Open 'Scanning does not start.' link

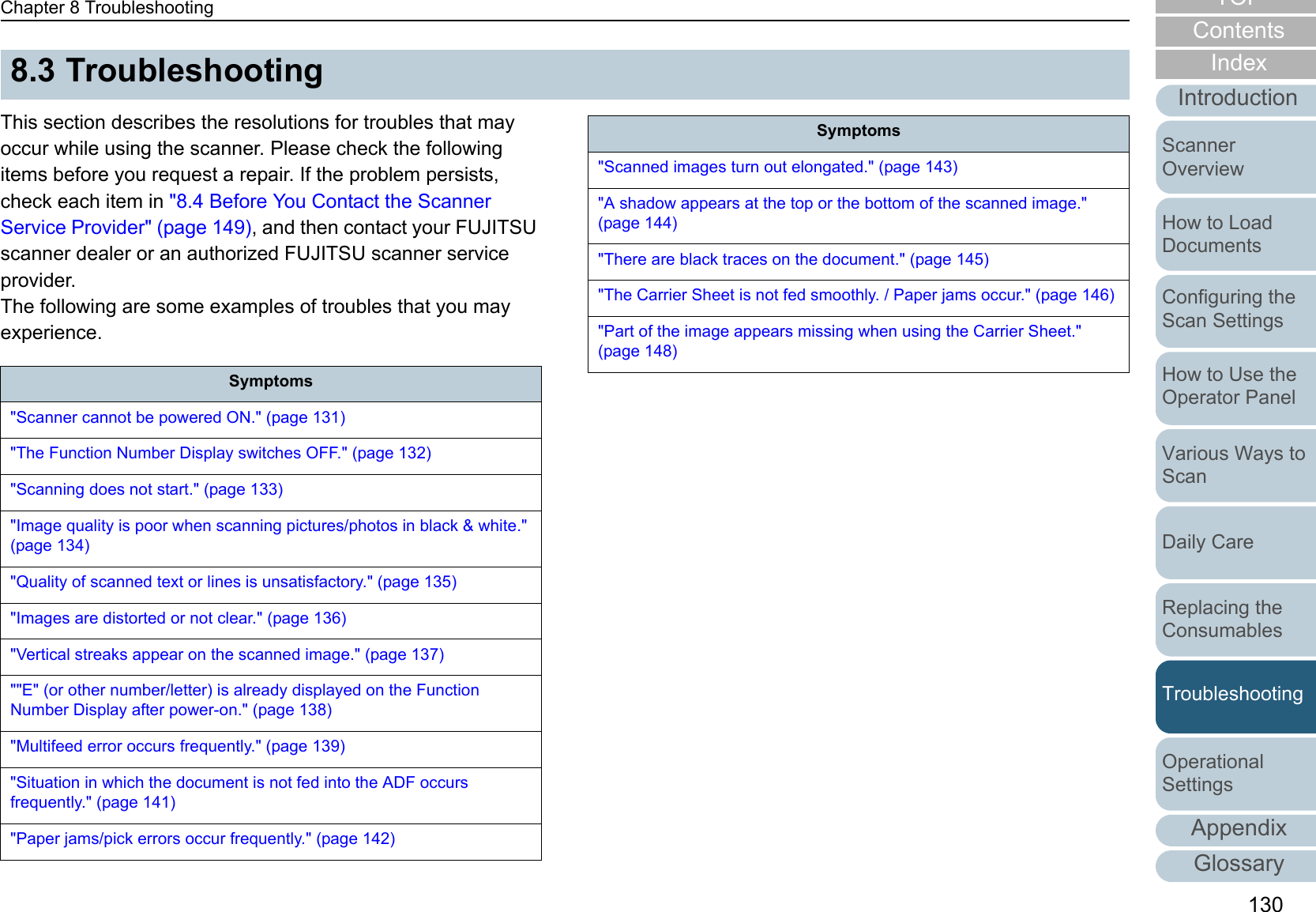[146, 489]
